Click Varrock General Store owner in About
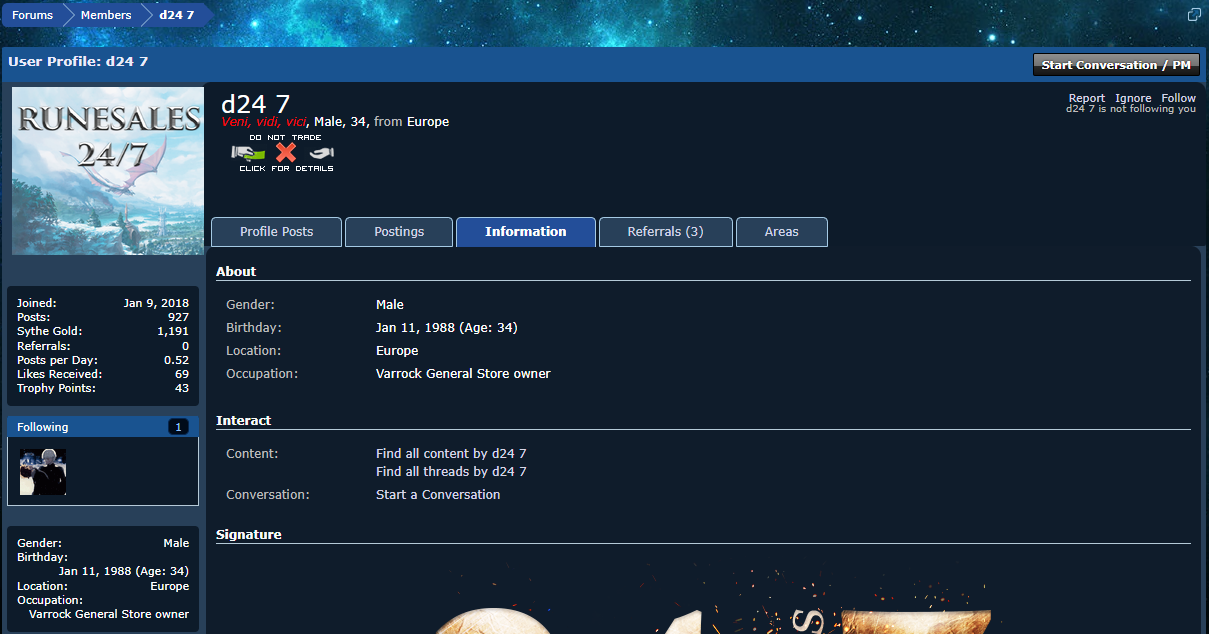Viewport: 1209px width, 634px height. (463, 374)
